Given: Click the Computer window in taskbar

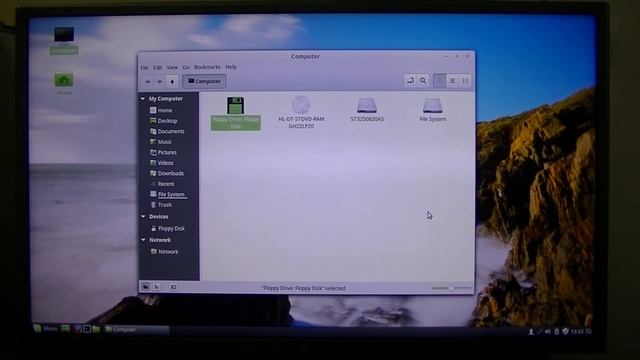Looking at the screenshot, I should [x=136, y=329].
